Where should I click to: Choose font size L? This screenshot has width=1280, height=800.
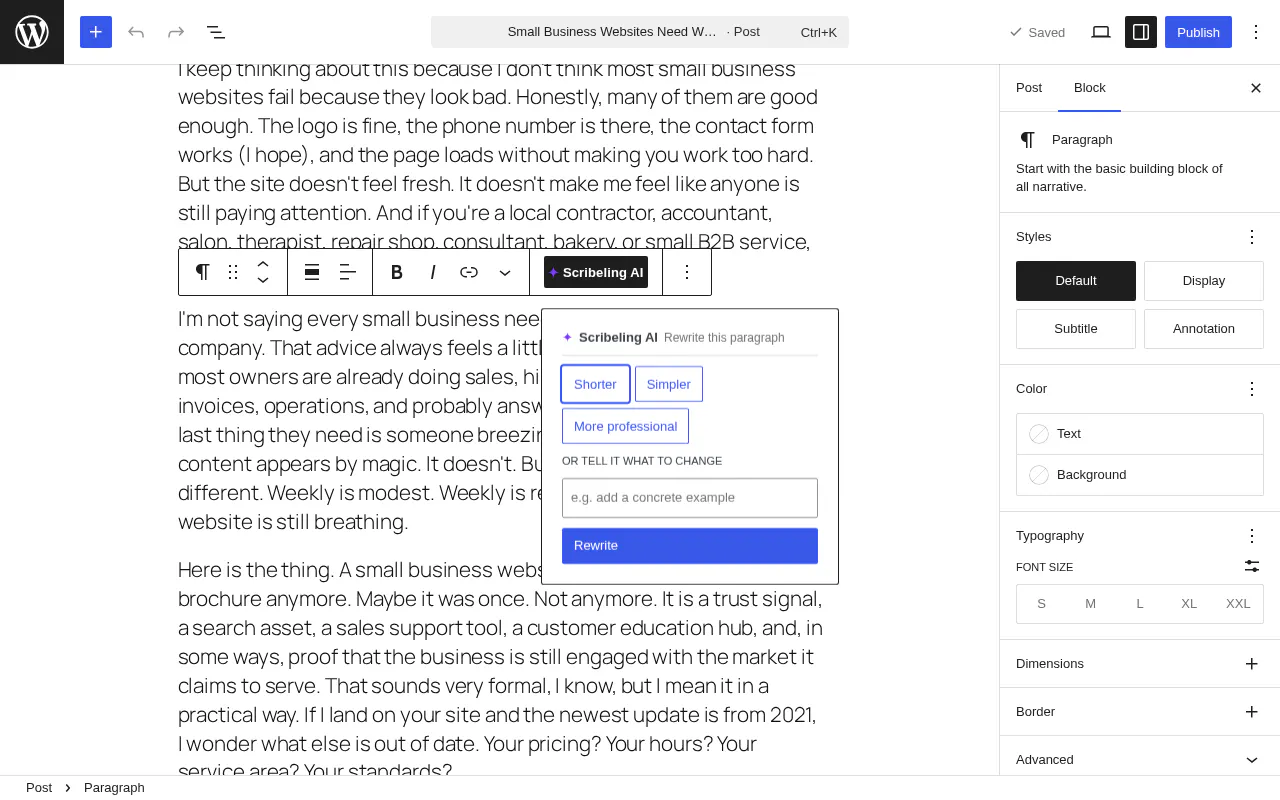tap(1140, 604)
